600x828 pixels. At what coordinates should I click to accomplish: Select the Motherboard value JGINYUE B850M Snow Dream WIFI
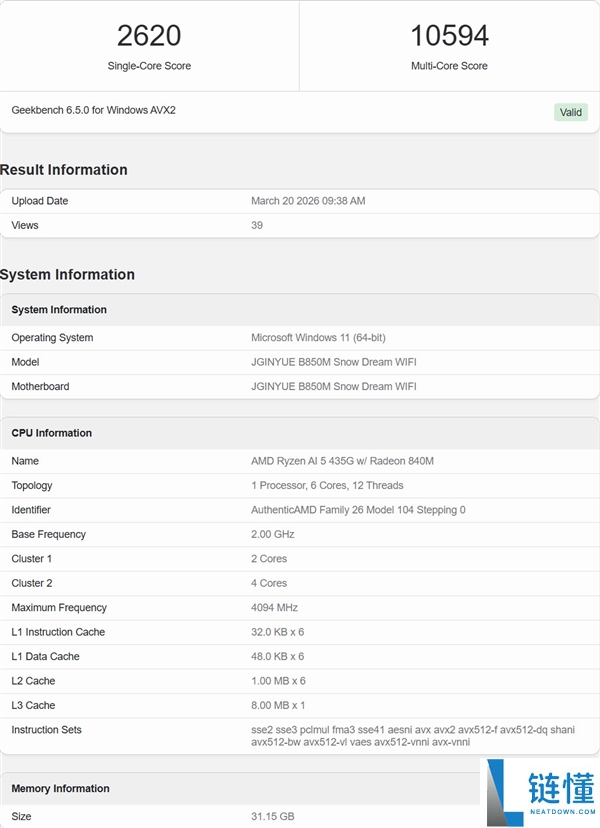pyautogui.click(x=334, y=386)
